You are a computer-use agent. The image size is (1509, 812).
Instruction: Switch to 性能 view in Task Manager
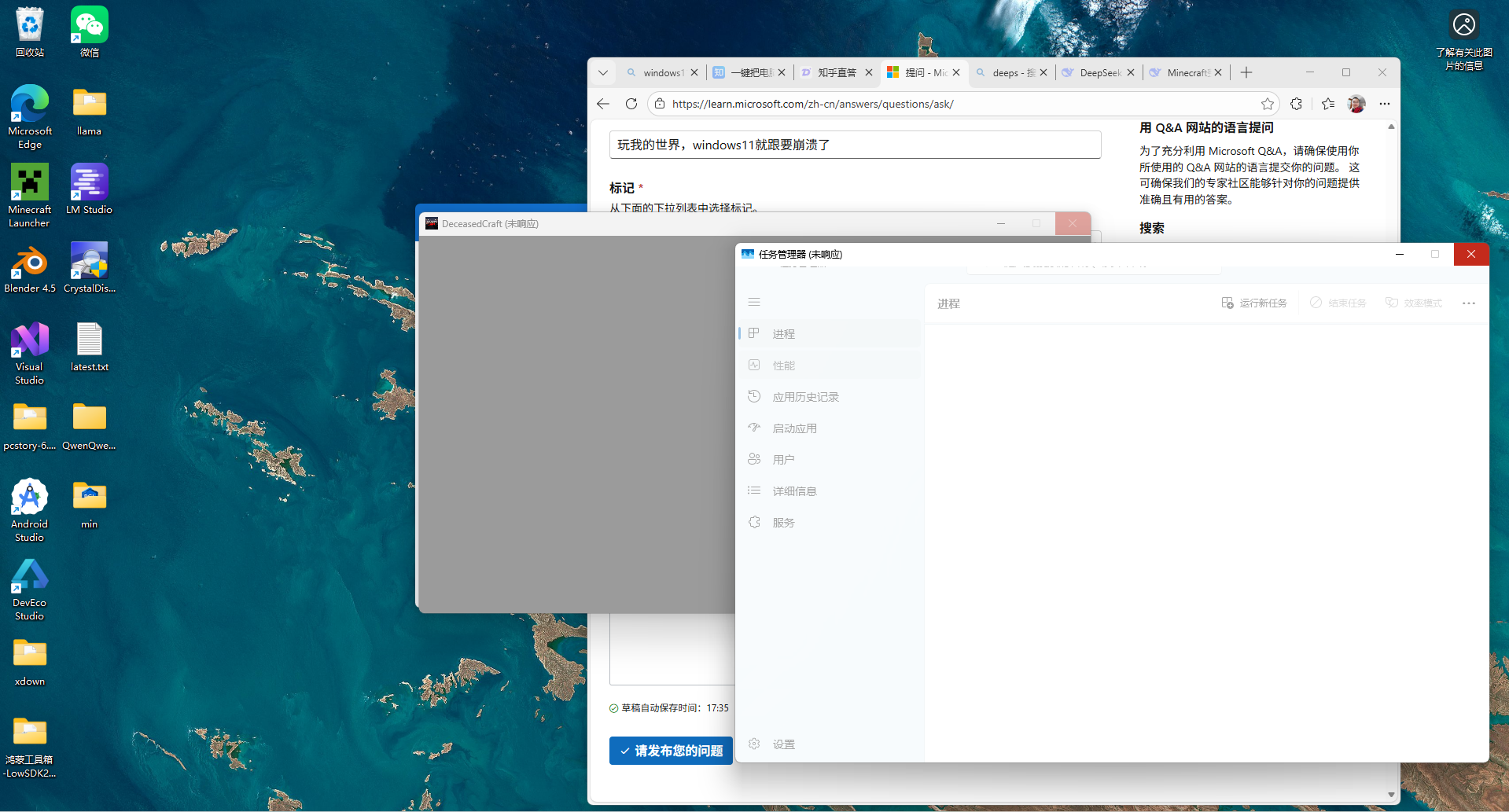click(x=783, y=365)
